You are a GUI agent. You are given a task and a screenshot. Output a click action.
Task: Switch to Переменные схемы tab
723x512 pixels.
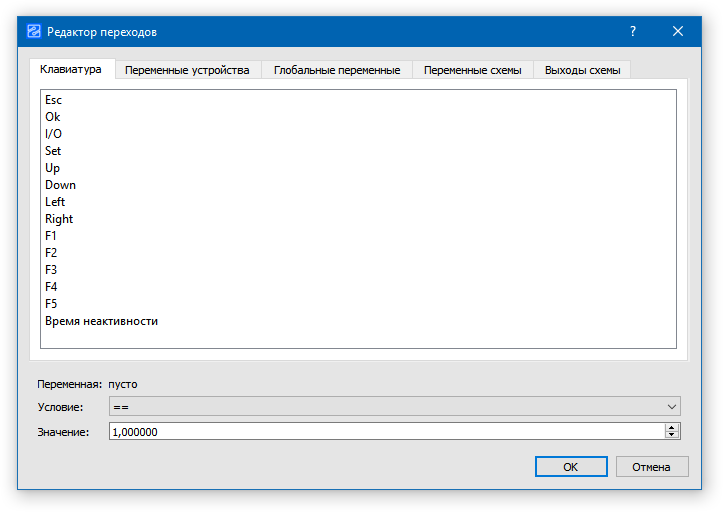click(472, 70)
